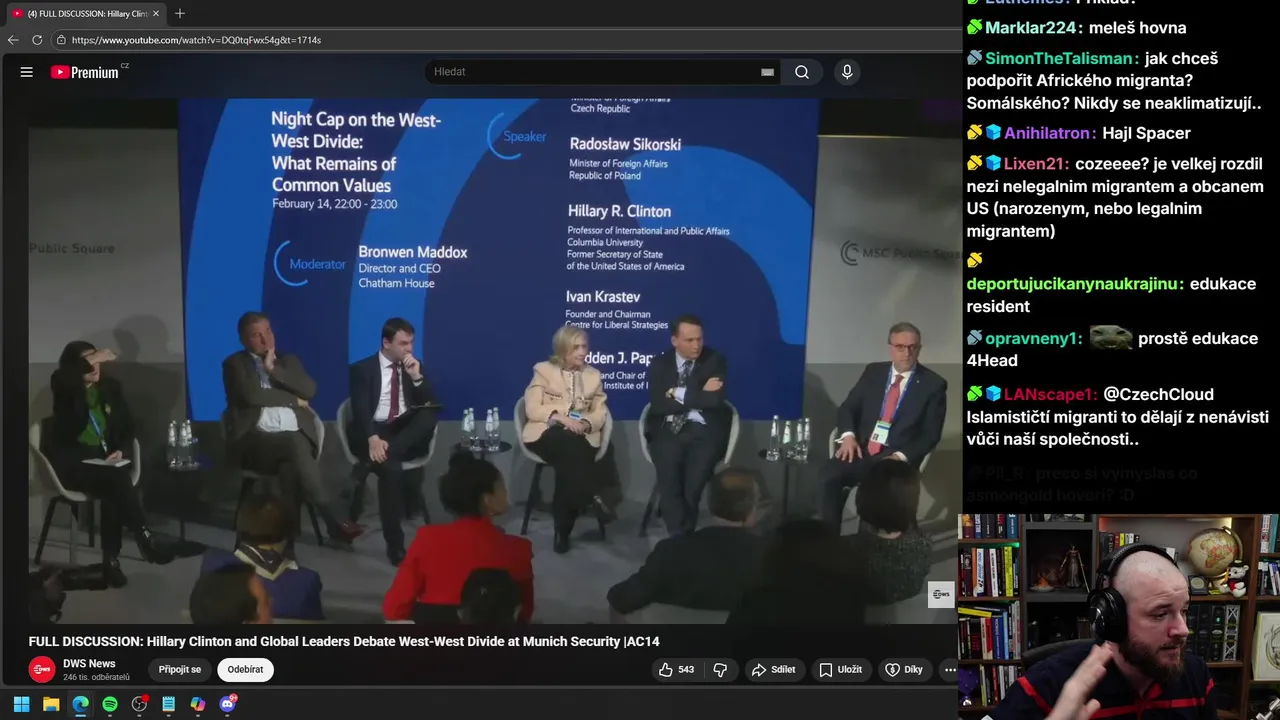Go back with browser back arrow
The height and width of the screenshot is (720, 1280).
coord(13,40)
